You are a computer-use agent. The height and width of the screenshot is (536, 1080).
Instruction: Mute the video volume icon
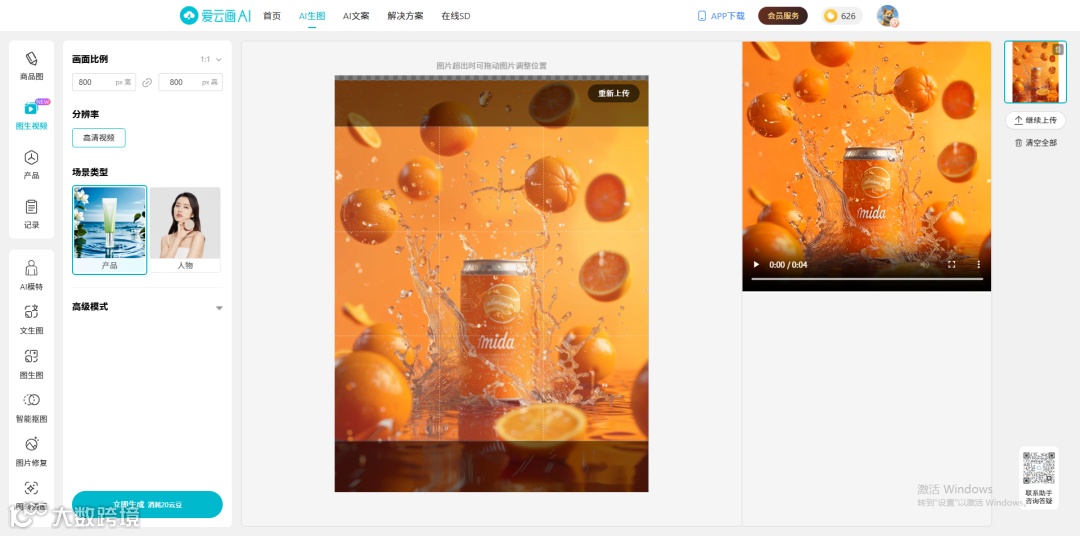tap(925, 265)
